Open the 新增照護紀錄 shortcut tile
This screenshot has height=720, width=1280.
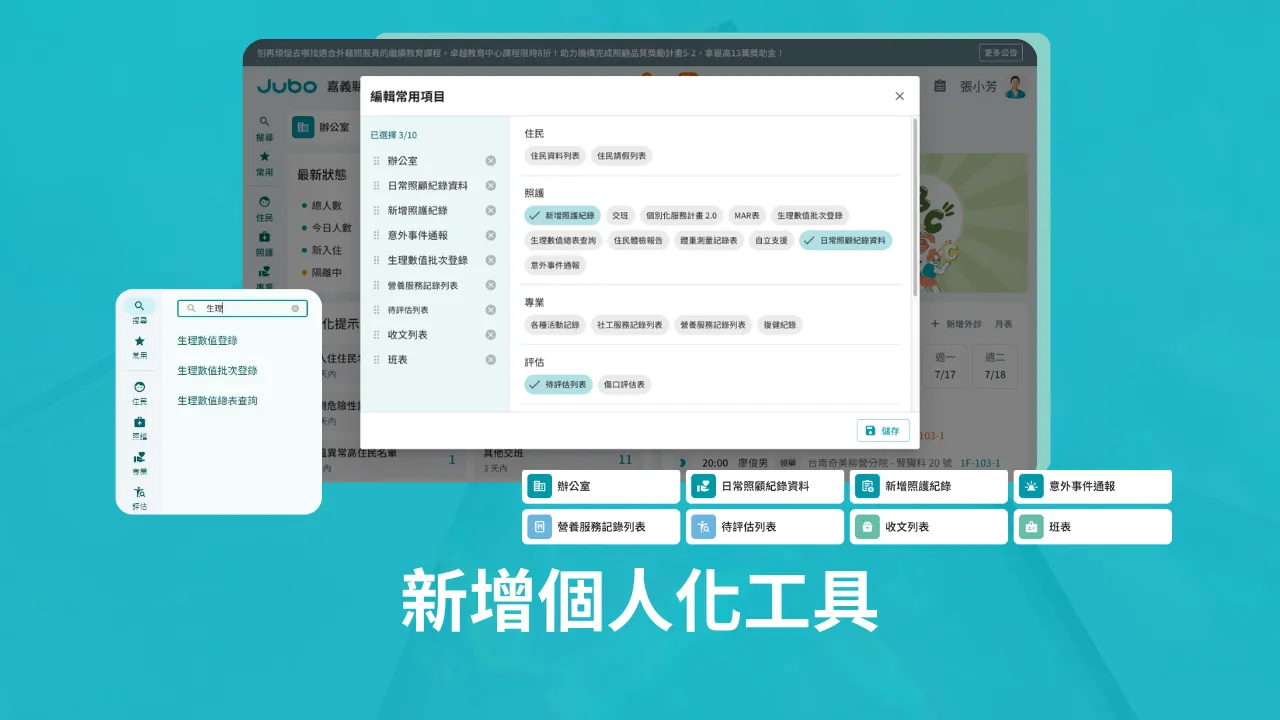tap(929, 486)
